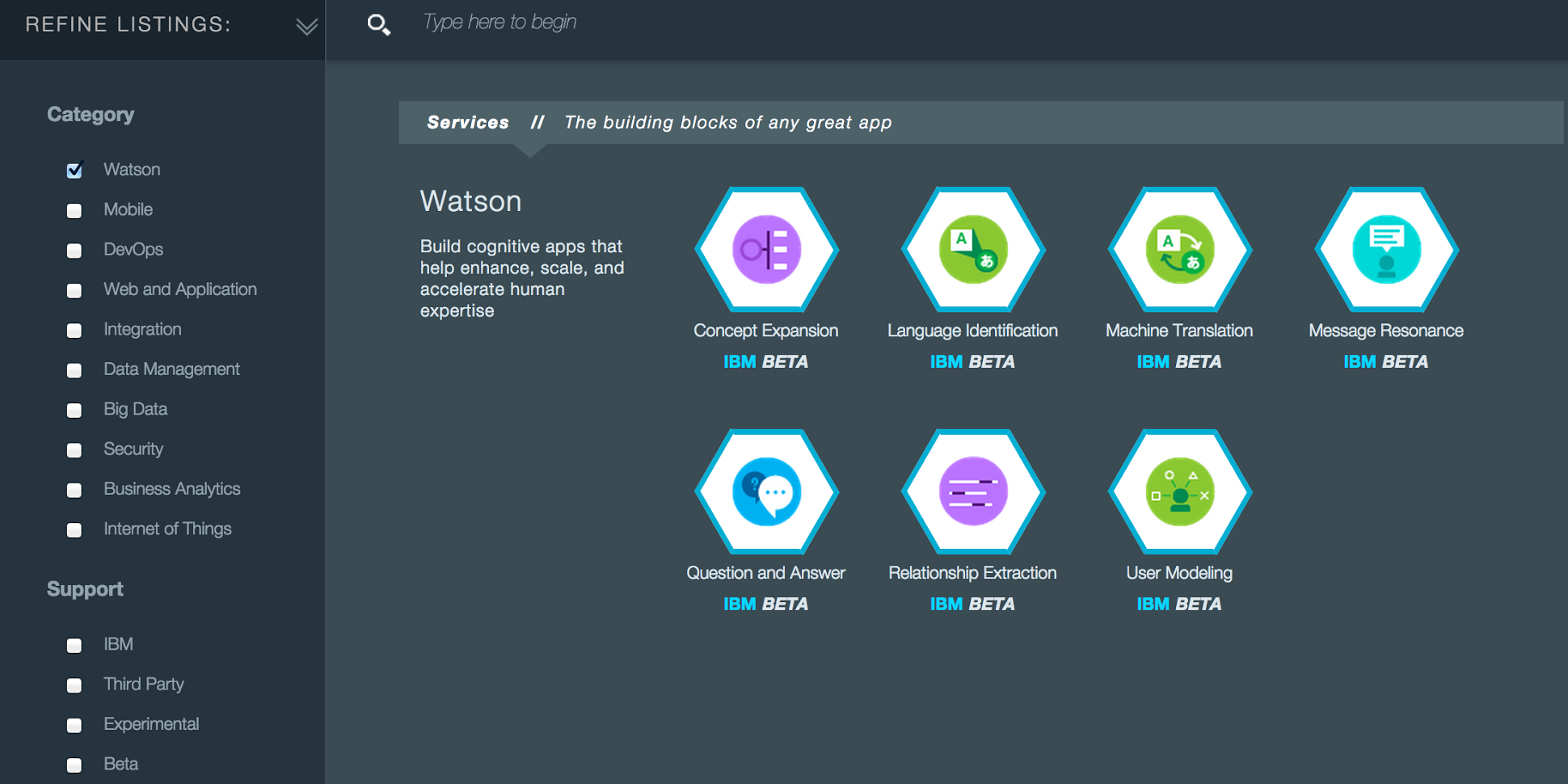Open the Language Identification service icon
The image size is (1568, 784).
pyautogui.click(x=973, y=250)
